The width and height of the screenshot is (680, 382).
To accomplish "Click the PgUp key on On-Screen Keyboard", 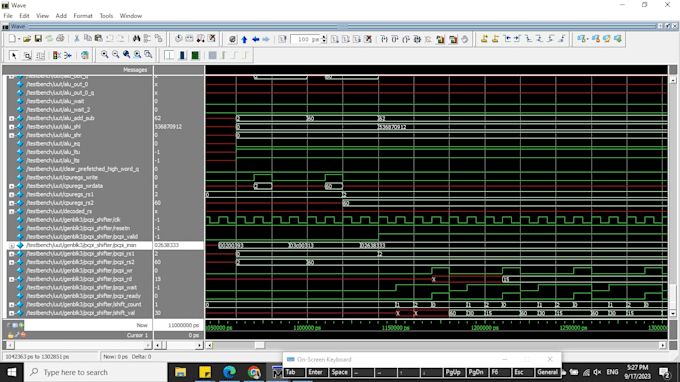I will [453, 372].
